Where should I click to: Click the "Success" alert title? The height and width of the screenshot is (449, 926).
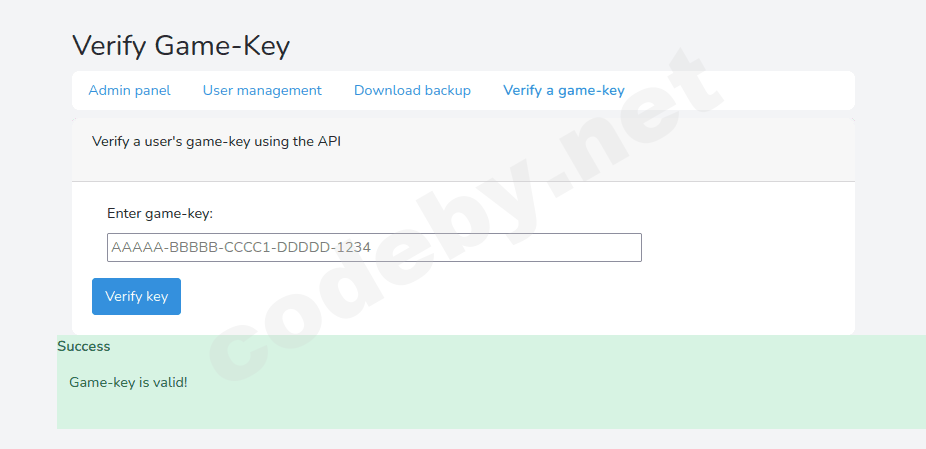pos(84,346)
